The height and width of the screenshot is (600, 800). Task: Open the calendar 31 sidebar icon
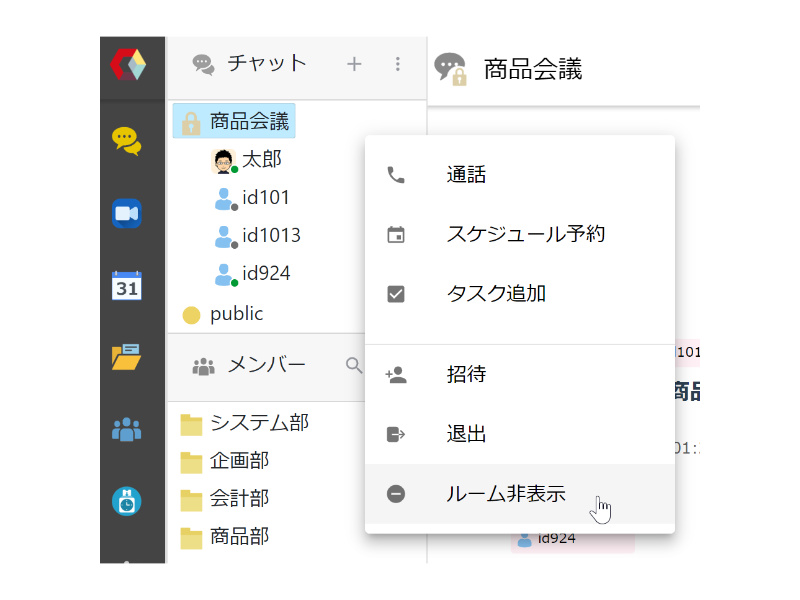point(127,285)
